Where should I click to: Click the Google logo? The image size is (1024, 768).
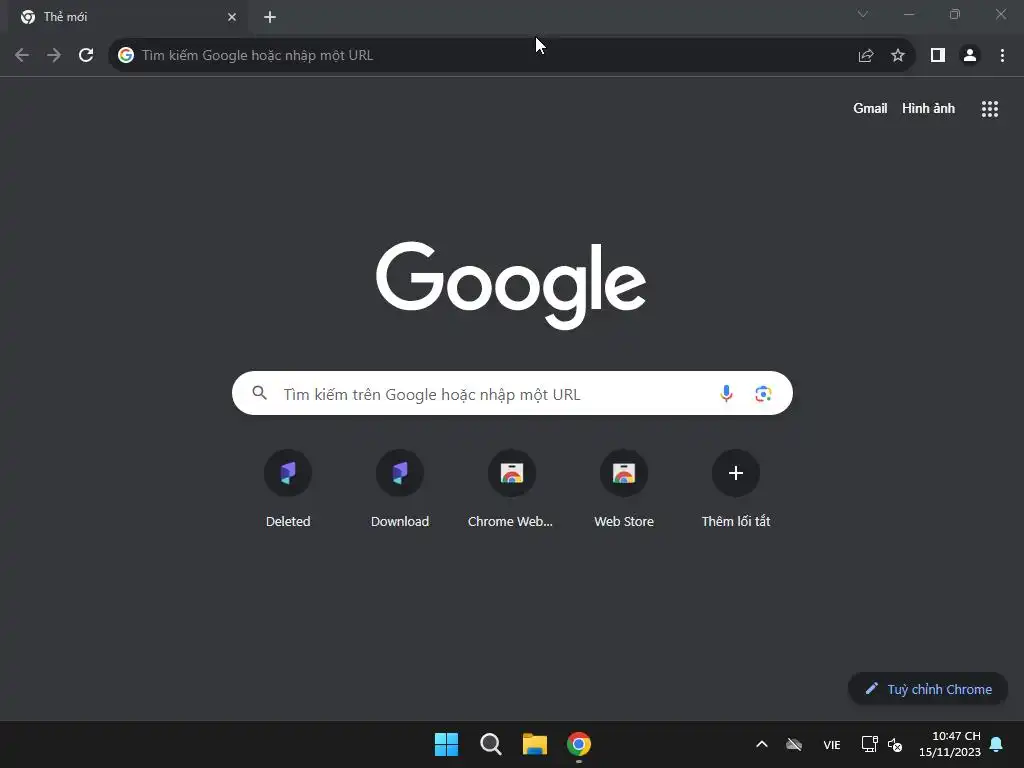point(511,285)
